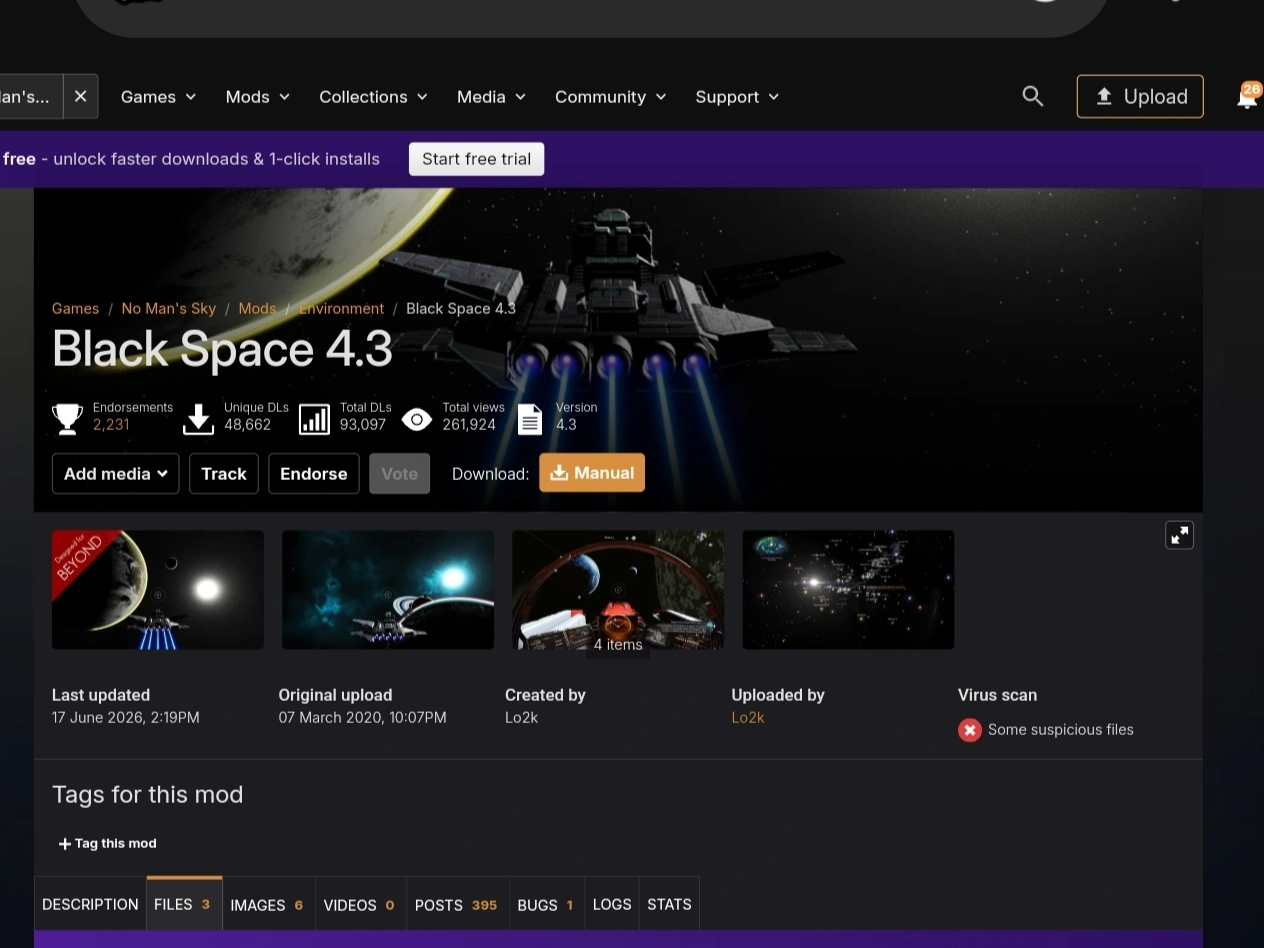The image size is (1264, 948).
Task: Switch to the Stats tab
Action: click(x=669, y=904)
